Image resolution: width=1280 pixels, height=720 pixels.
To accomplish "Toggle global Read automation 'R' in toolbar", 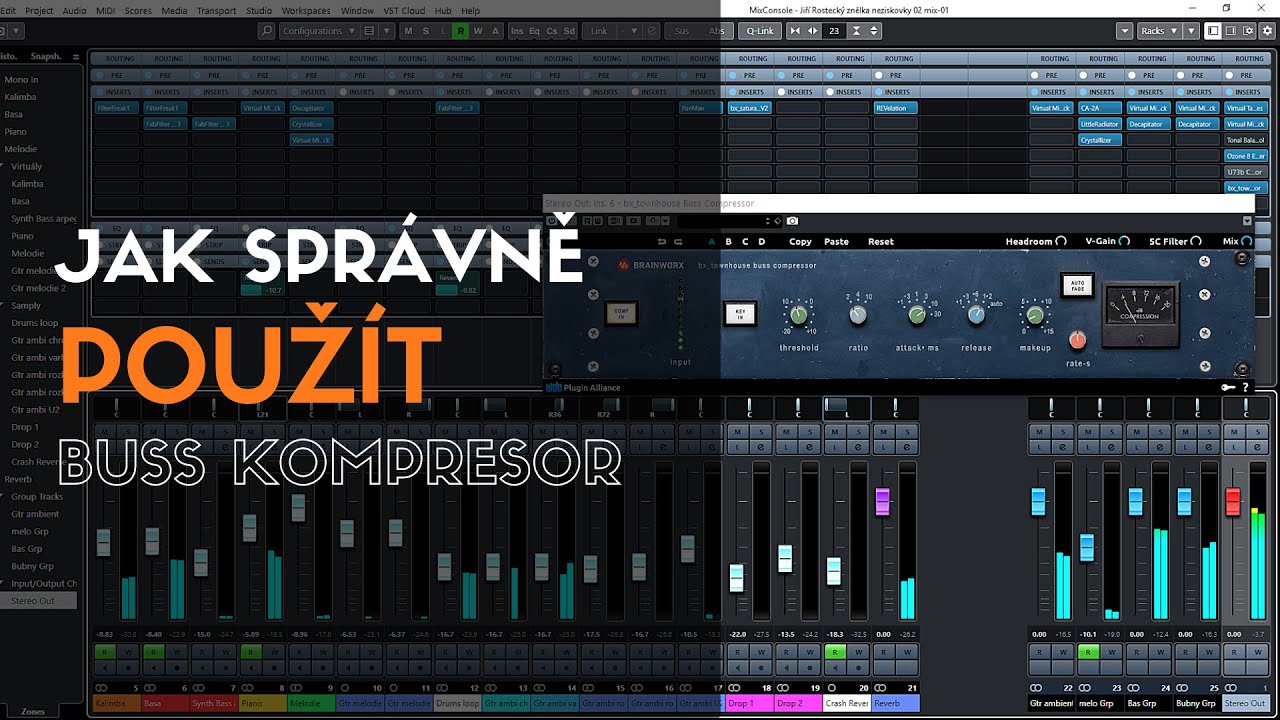I will [x=460, y=31].
